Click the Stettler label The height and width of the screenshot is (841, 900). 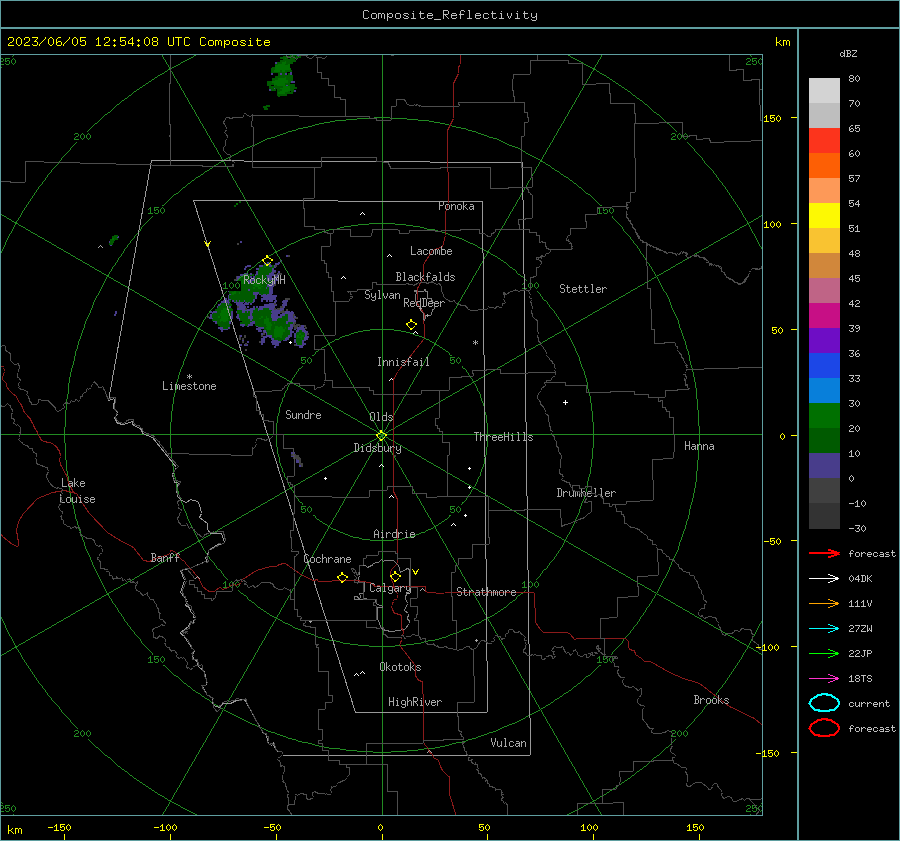pos(583,289)
